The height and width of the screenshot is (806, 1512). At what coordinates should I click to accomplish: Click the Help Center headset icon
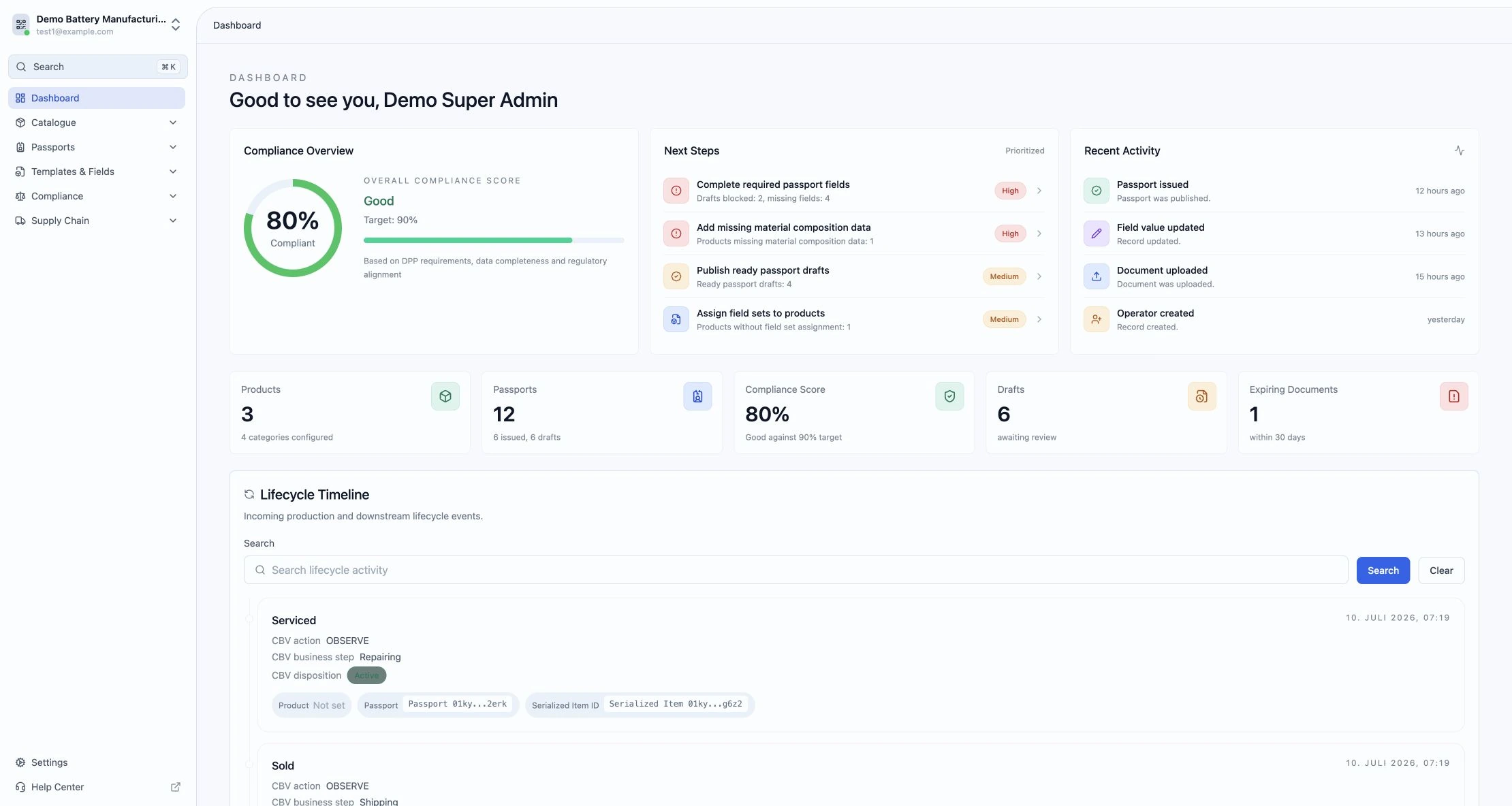(20, 787)
